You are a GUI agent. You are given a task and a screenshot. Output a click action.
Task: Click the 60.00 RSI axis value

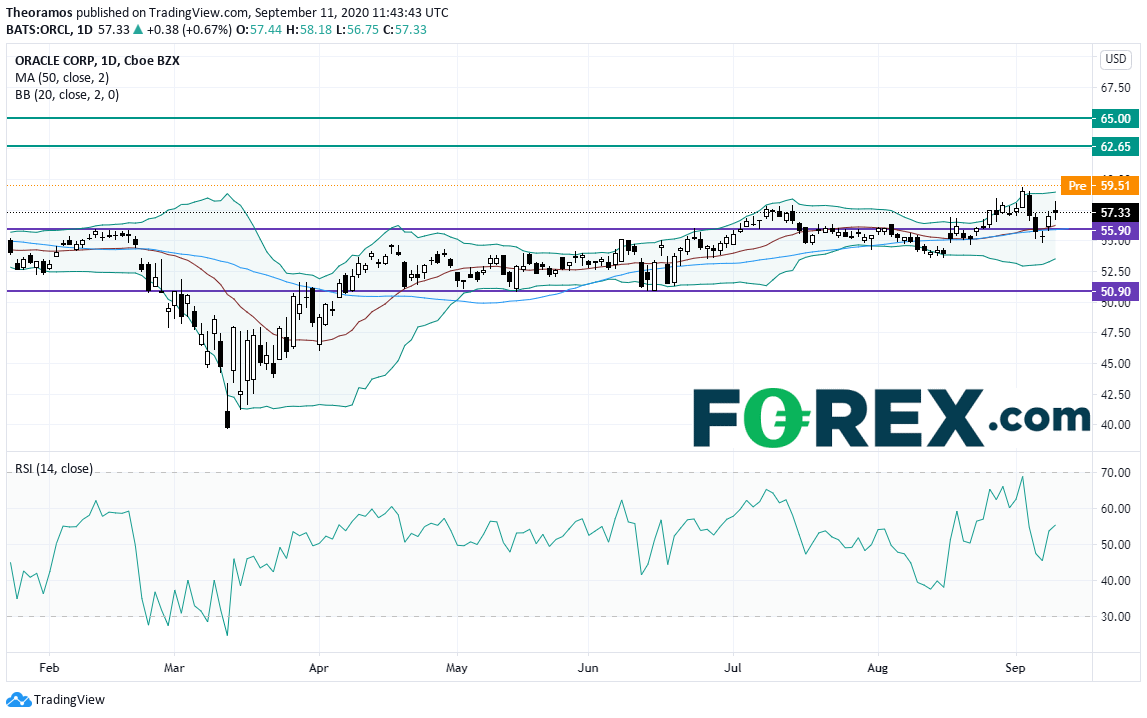click(x=1116, y=509)
